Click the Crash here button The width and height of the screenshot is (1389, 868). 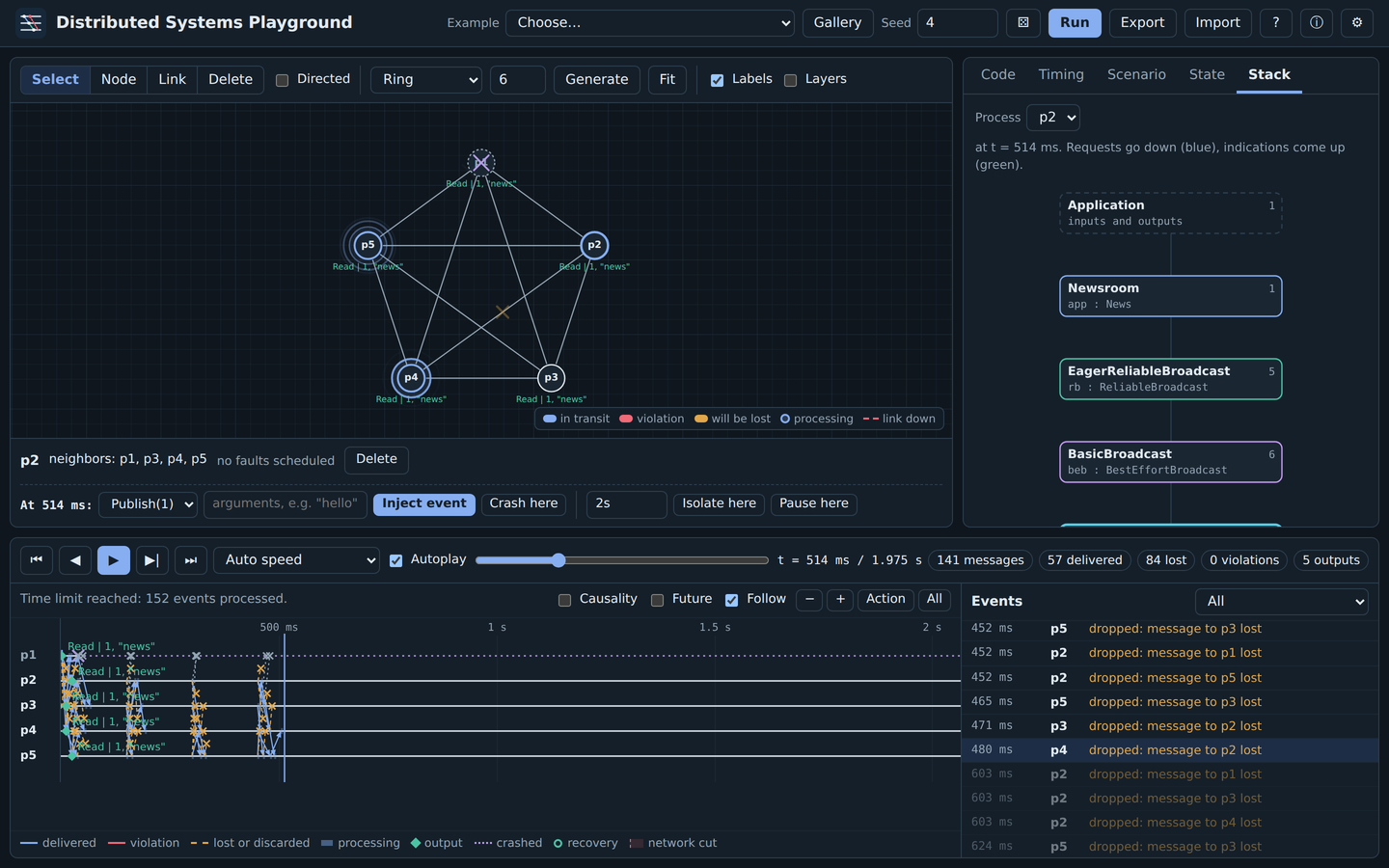tap(524, 503)
